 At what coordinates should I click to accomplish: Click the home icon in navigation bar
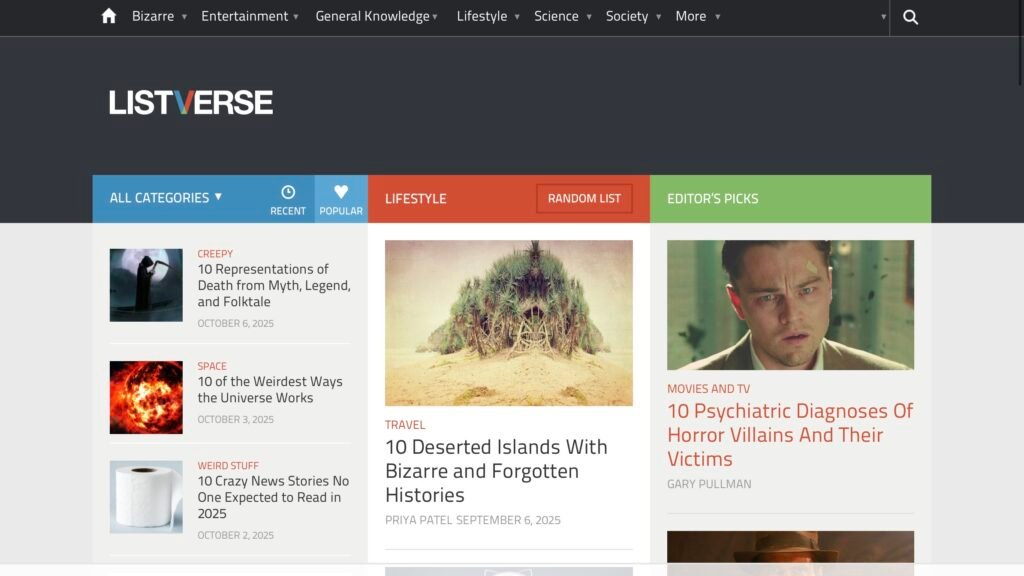pyautogui.click(x=109, y=16)
